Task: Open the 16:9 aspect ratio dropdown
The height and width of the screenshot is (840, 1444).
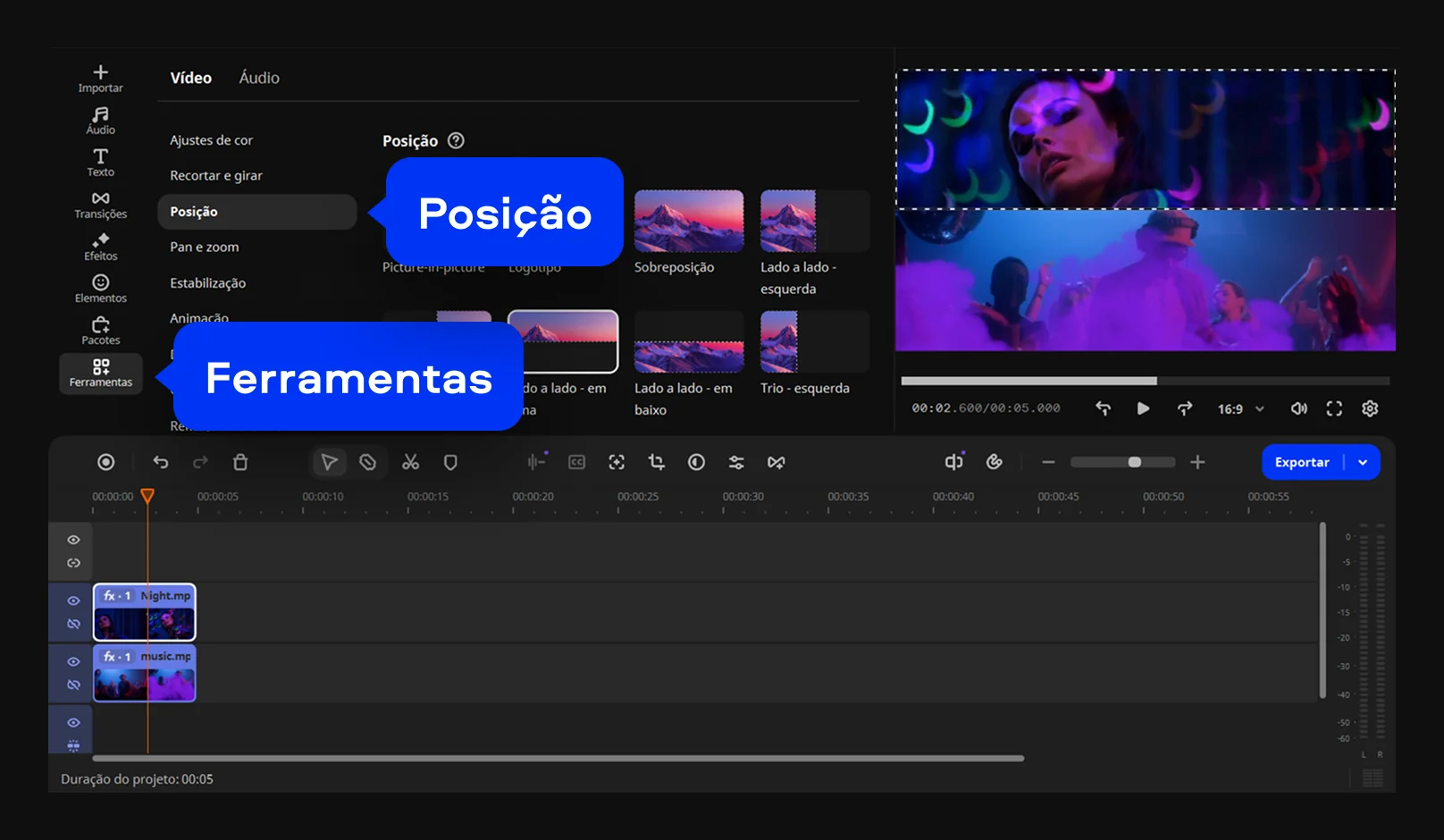Action: pyautogui.click(x=1240, y=408)
